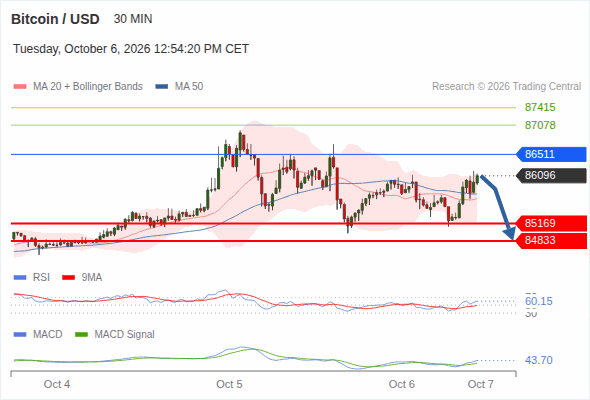Click the 9MA red legend swatch

pos(68,278)
